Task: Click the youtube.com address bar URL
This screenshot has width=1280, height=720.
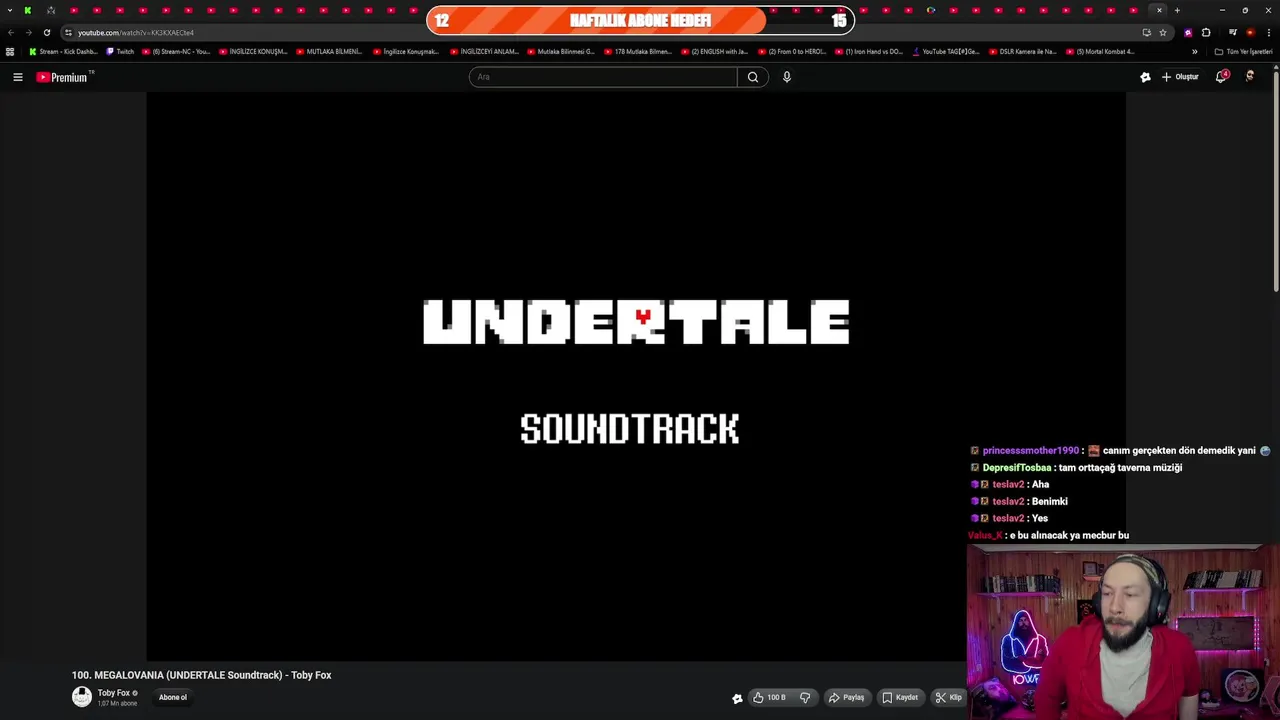Action: click(136, 33)
